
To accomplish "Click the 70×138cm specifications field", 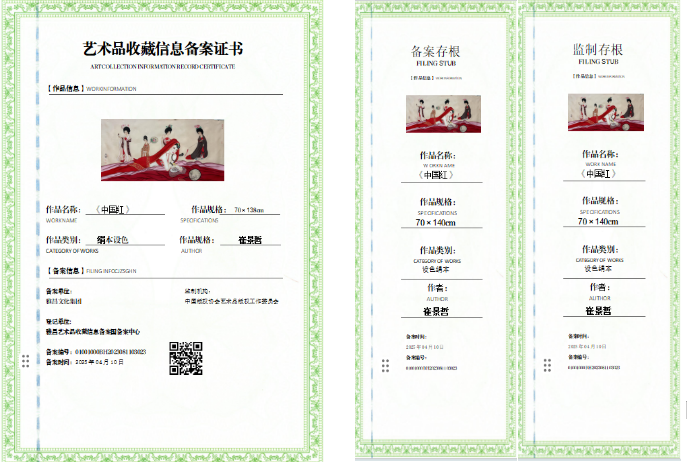I will (x=248, y=210).
